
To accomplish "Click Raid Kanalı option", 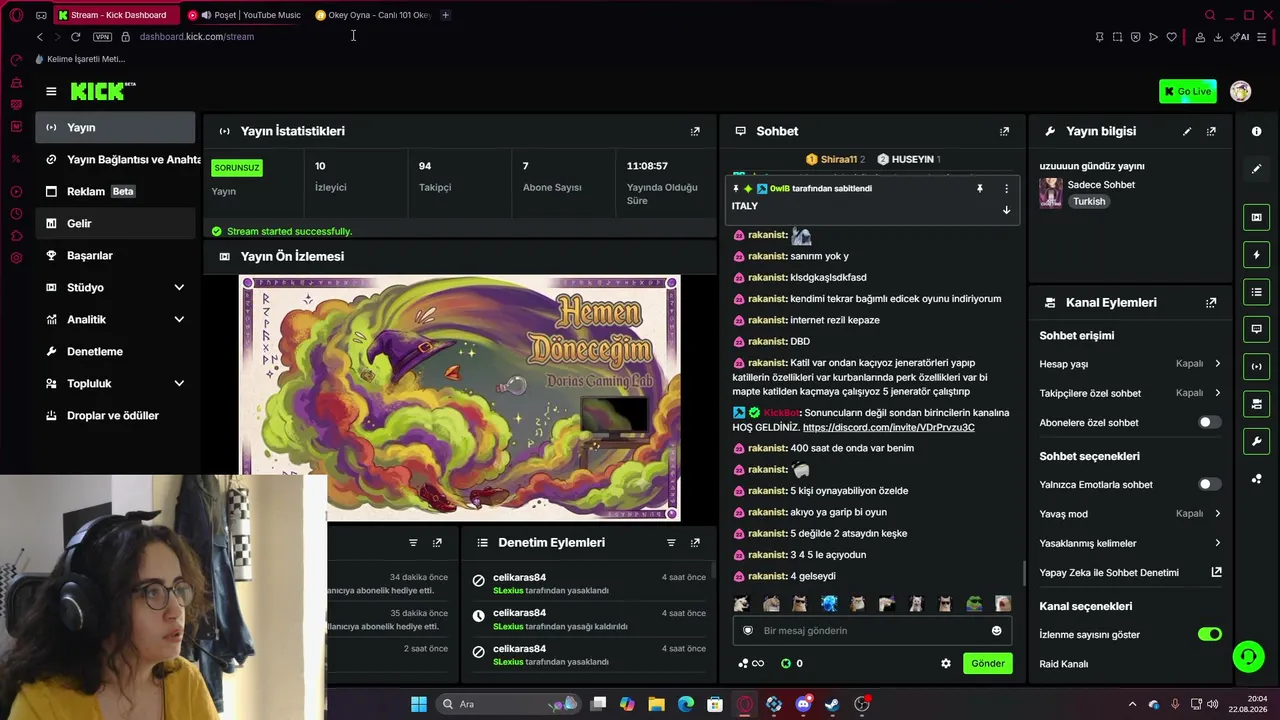I will (x=1064, y=663).
